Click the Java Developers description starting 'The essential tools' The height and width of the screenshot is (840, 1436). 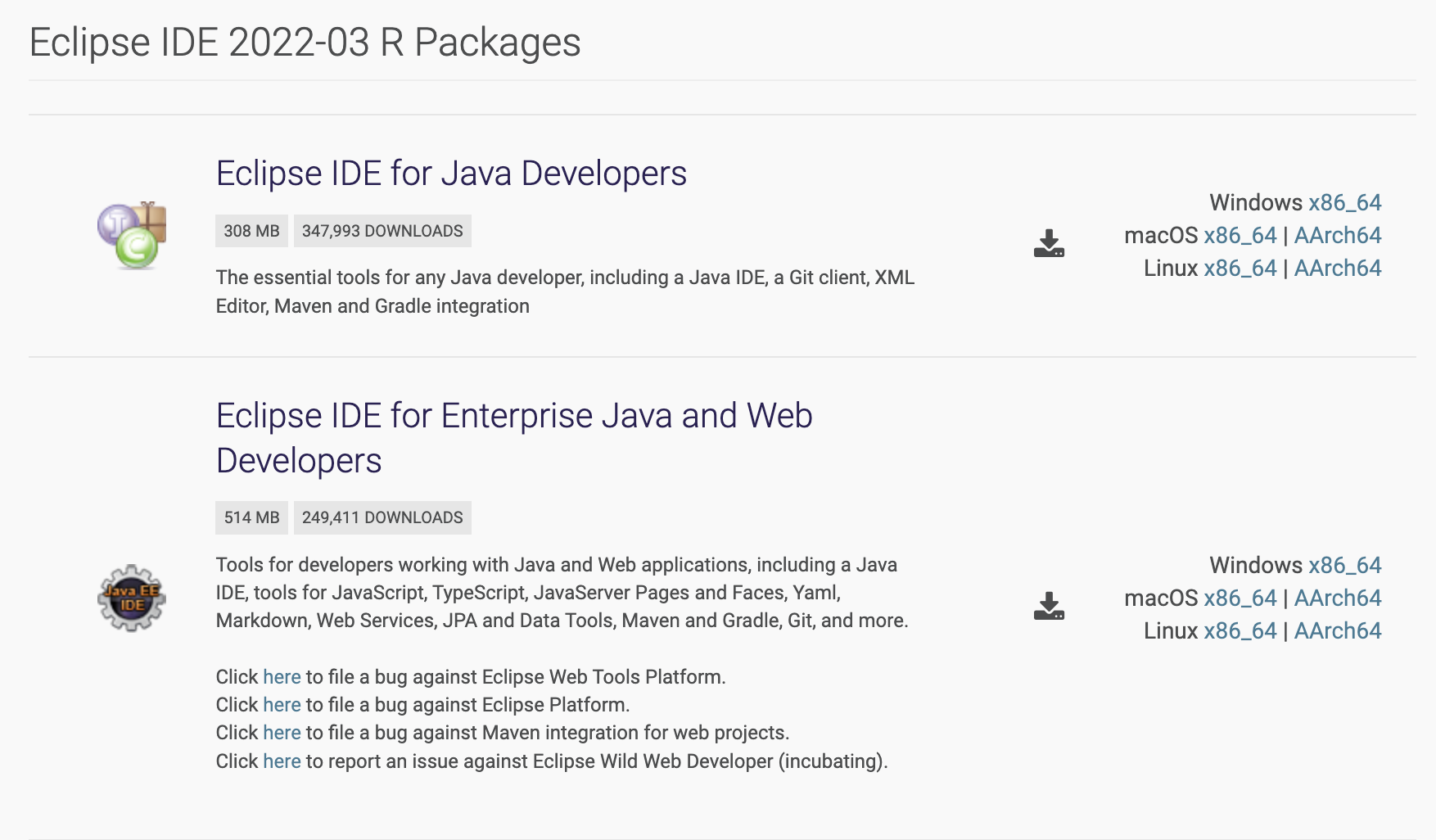(x=565, y=291)
